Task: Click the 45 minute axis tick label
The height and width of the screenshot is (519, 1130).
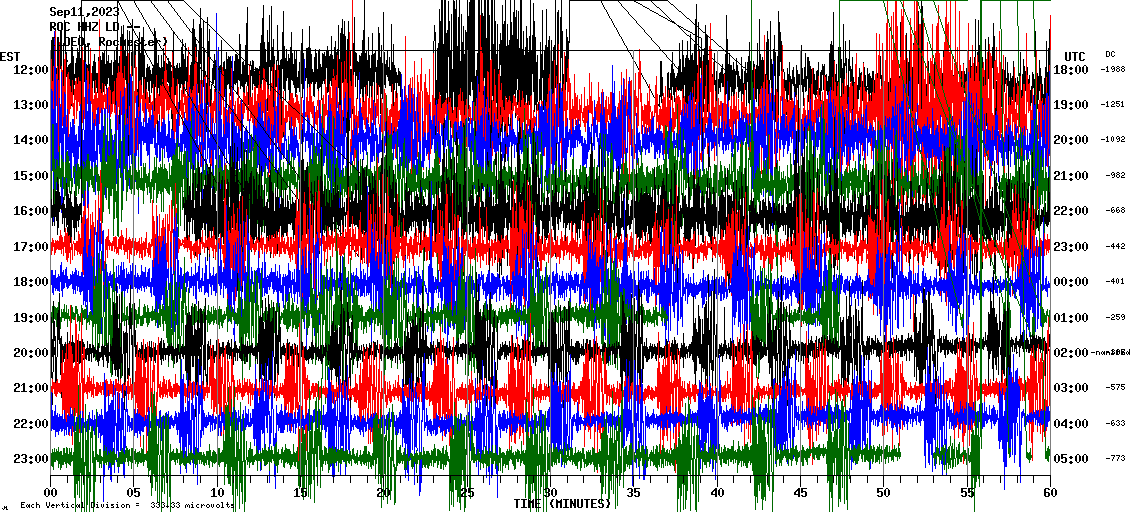Action: click(x=800, y=492)
